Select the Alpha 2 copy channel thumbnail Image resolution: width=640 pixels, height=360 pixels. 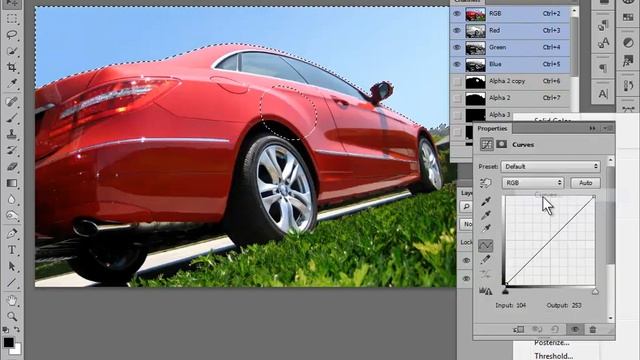pos(476,82)
